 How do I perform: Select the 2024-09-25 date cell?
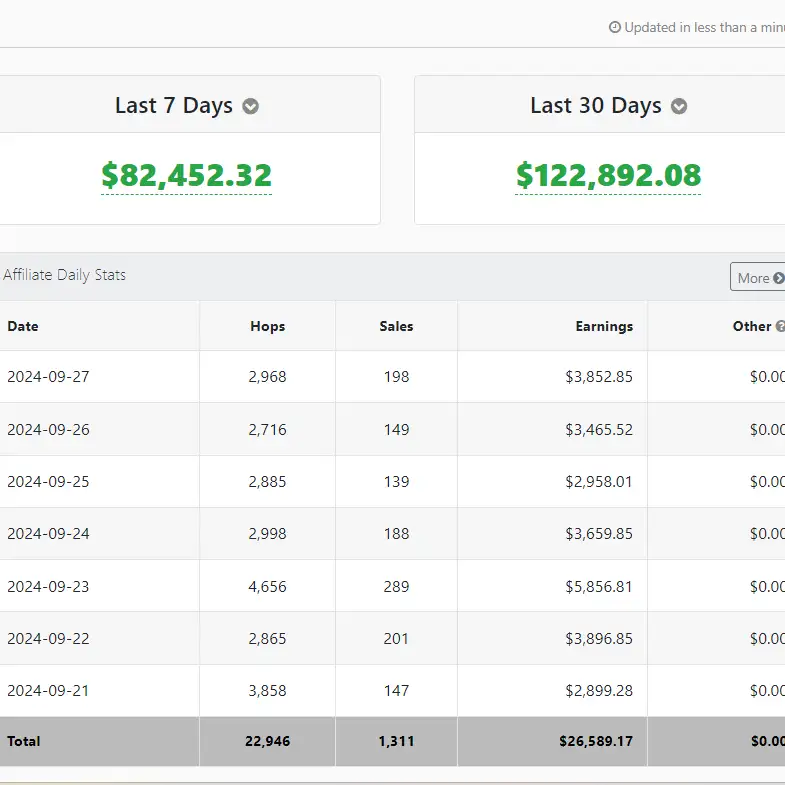(x=48, y=482)
